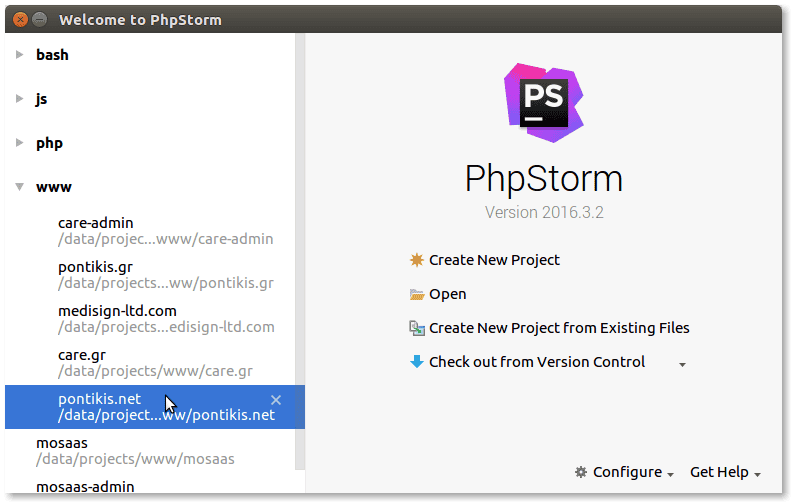Open the Get Help menu
This screenshot has width=791, height=502.
725,472
